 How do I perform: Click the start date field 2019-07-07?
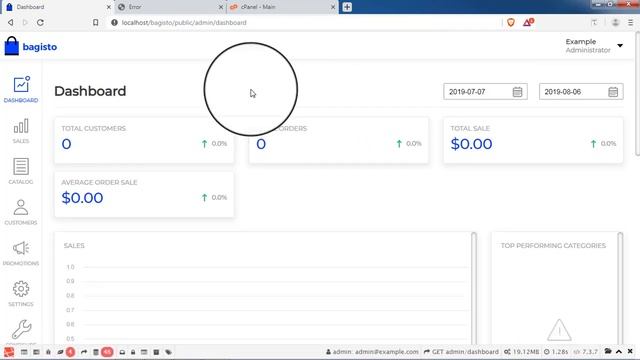click(x=485, y=92)
